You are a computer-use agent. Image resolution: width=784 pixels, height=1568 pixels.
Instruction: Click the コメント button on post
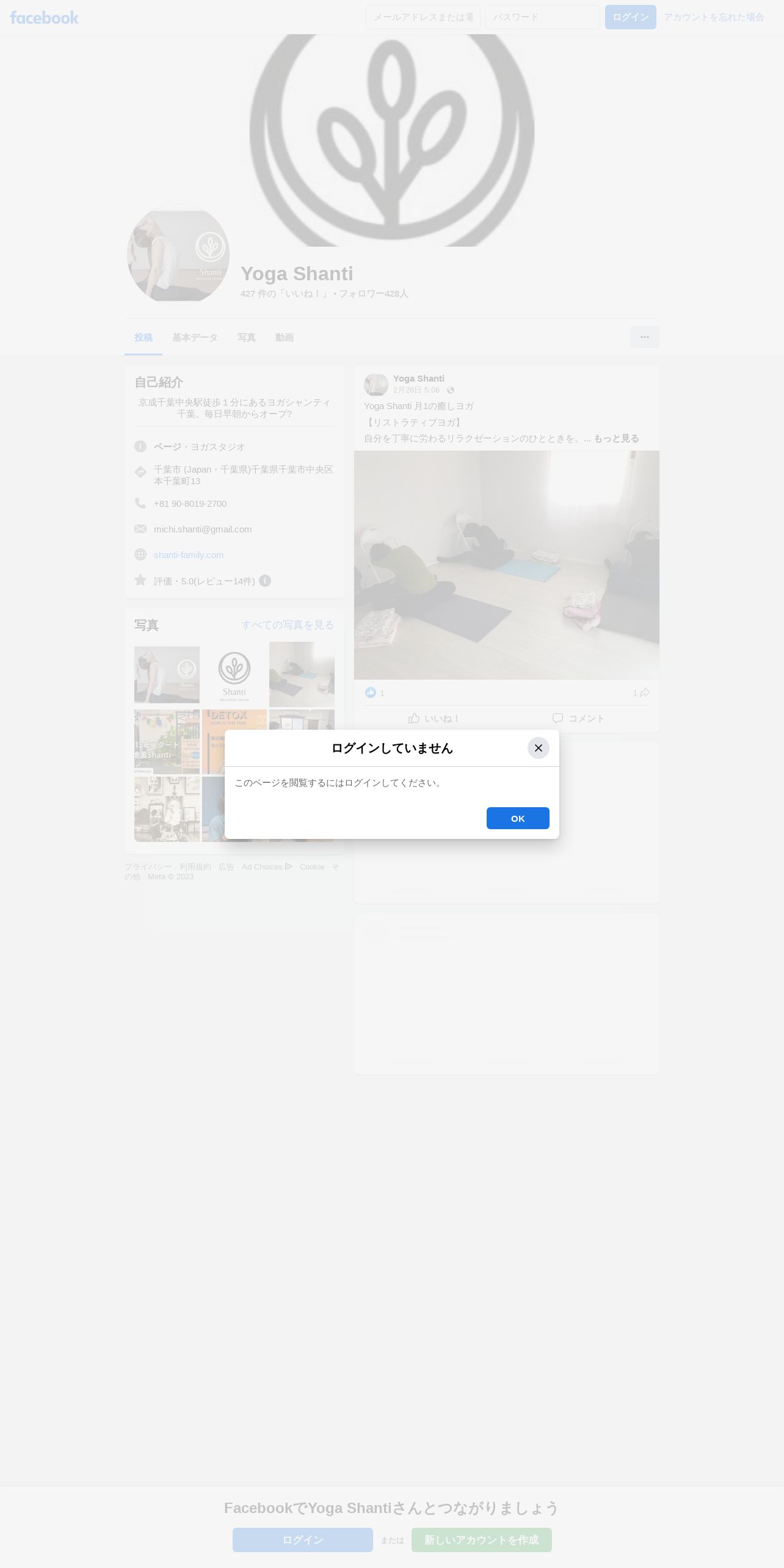pyautogui.click(x=578, y=718)
